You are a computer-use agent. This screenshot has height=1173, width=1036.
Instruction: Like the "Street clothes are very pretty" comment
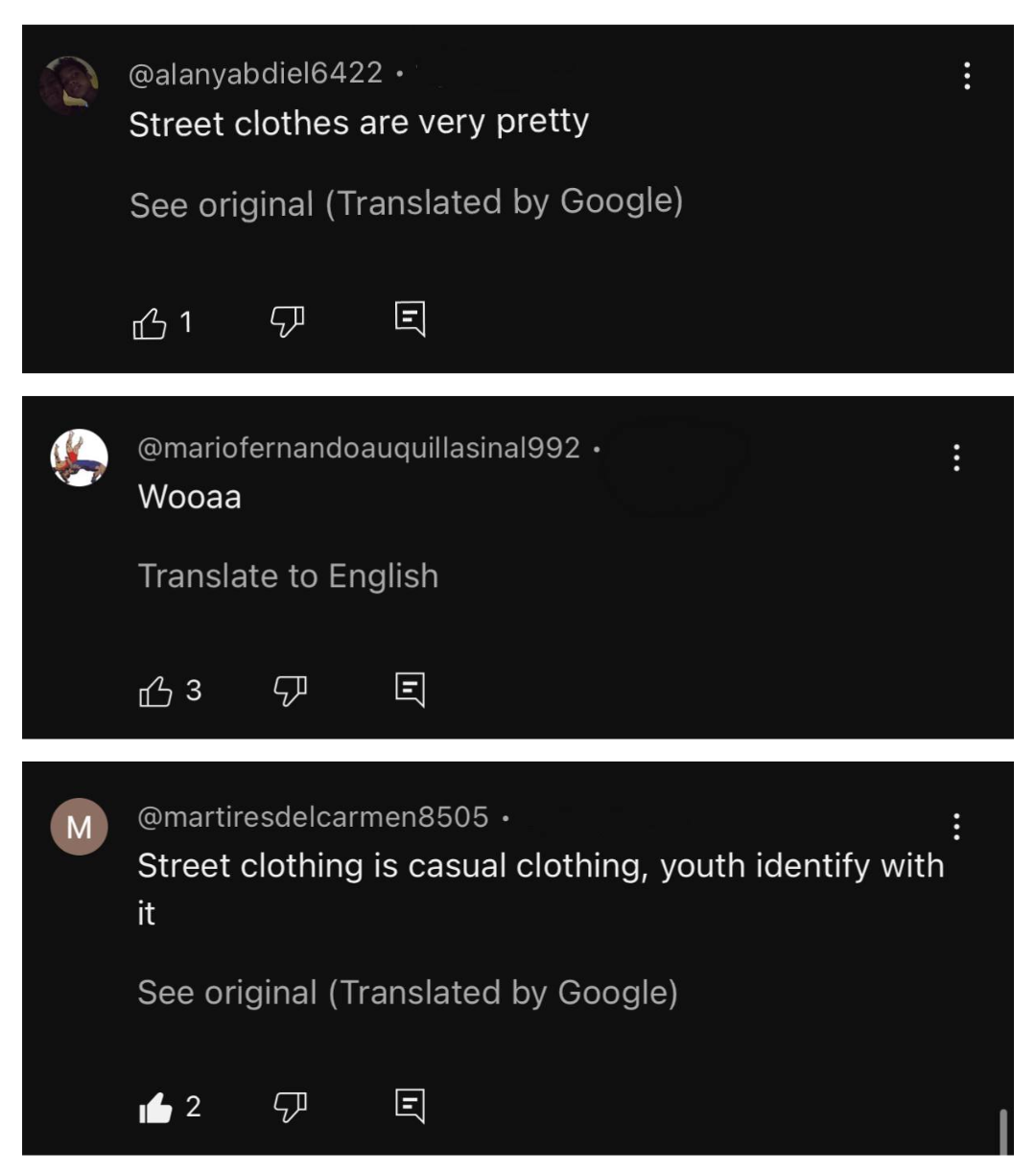pos(150,323)
